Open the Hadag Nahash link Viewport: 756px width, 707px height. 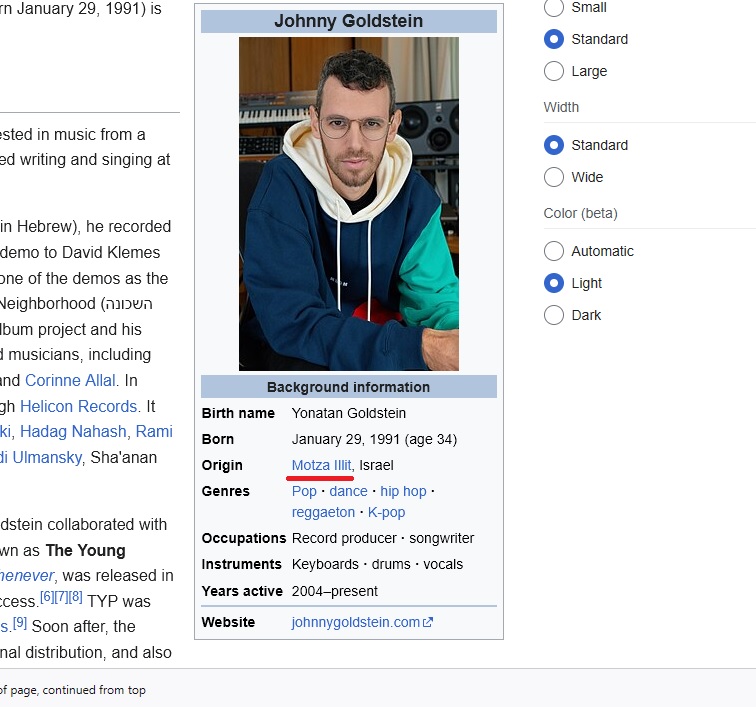pyautogui.click(x=73, y=432)
